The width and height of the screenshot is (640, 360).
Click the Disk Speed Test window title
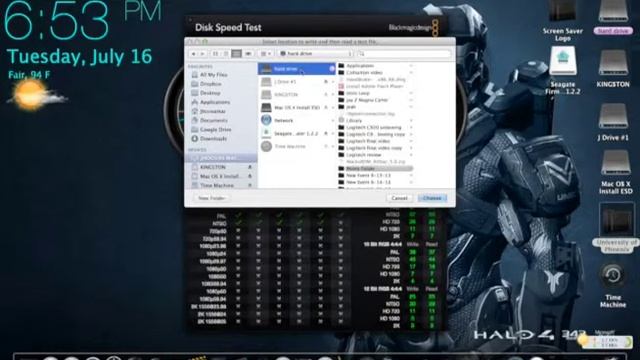(x=228, y=28)
